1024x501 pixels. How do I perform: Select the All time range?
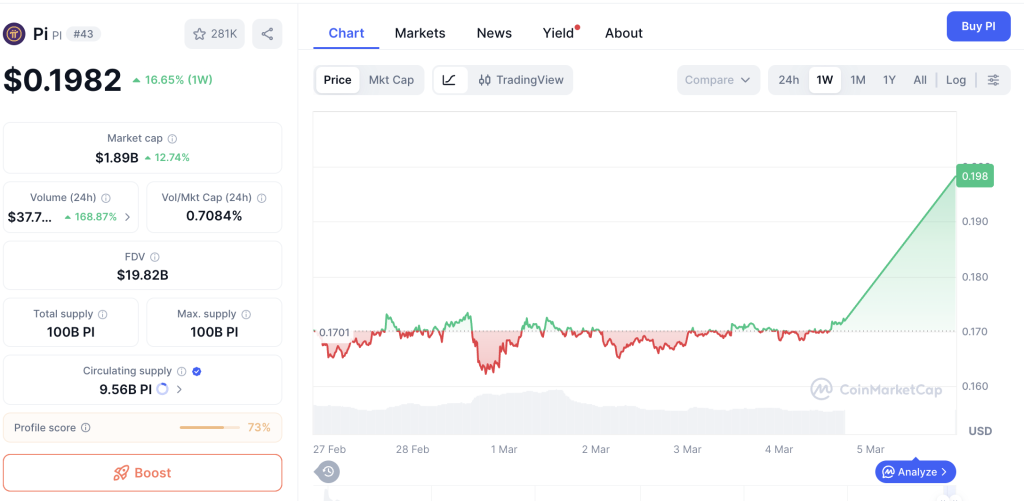(x=920, y=80)
